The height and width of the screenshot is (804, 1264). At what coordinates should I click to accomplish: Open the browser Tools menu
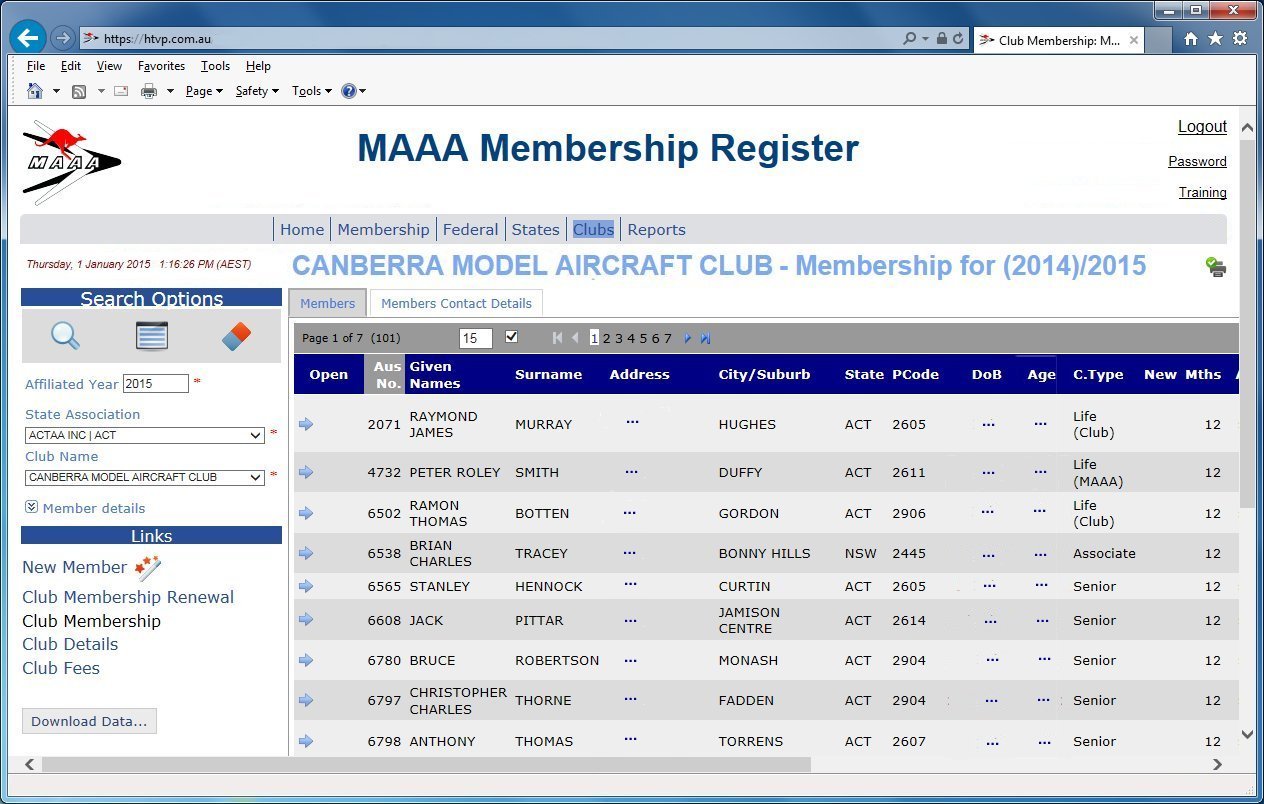coord(215,66)
